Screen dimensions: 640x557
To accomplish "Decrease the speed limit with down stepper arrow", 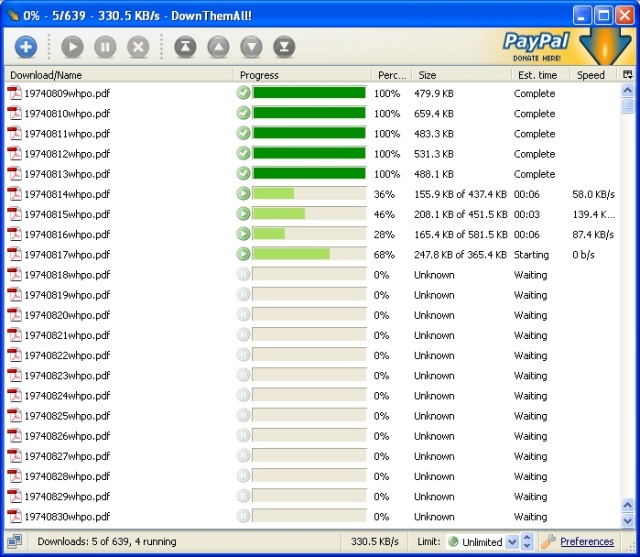I will coord(527,546).
